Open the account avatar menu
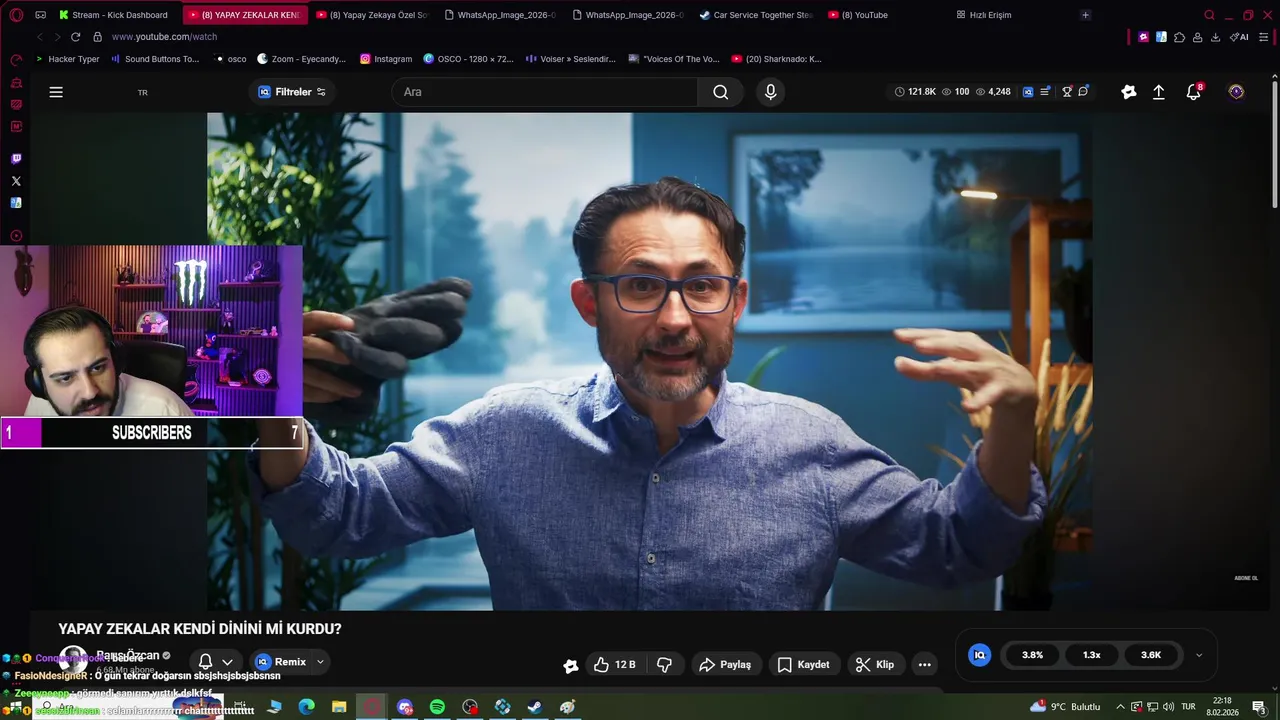This screenshot has width=1280, height=720. coord(1236,92)
